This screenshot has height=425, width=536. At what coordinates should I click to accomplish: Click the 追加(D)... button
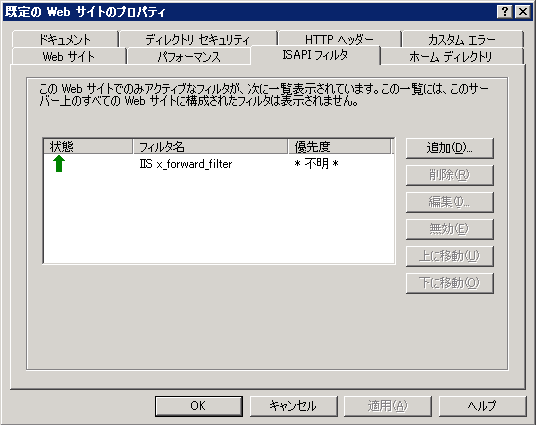coord(450,148)
